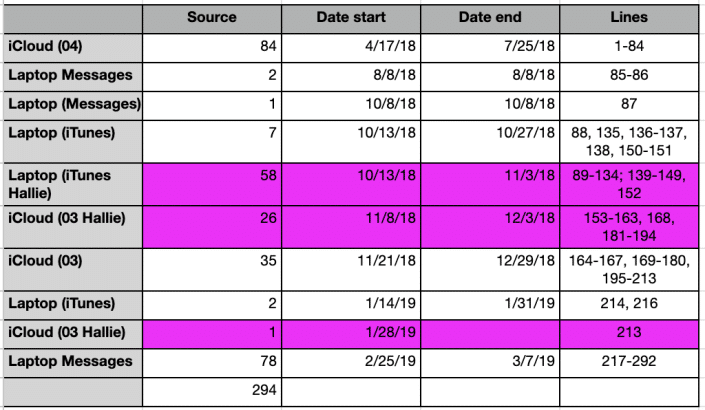Click the cell containing 4/17/18

pos(351,47)
